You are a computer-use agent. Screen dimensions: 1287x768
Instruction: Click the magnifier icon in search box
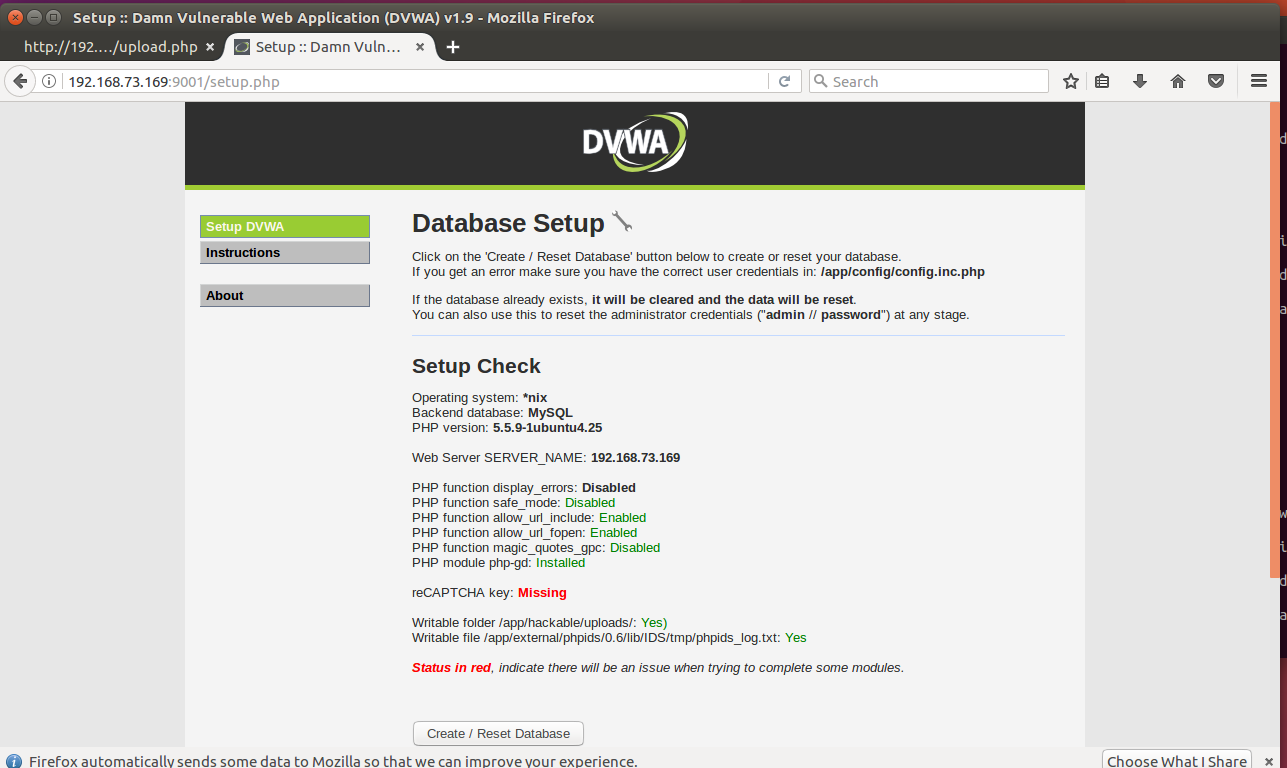820,82
